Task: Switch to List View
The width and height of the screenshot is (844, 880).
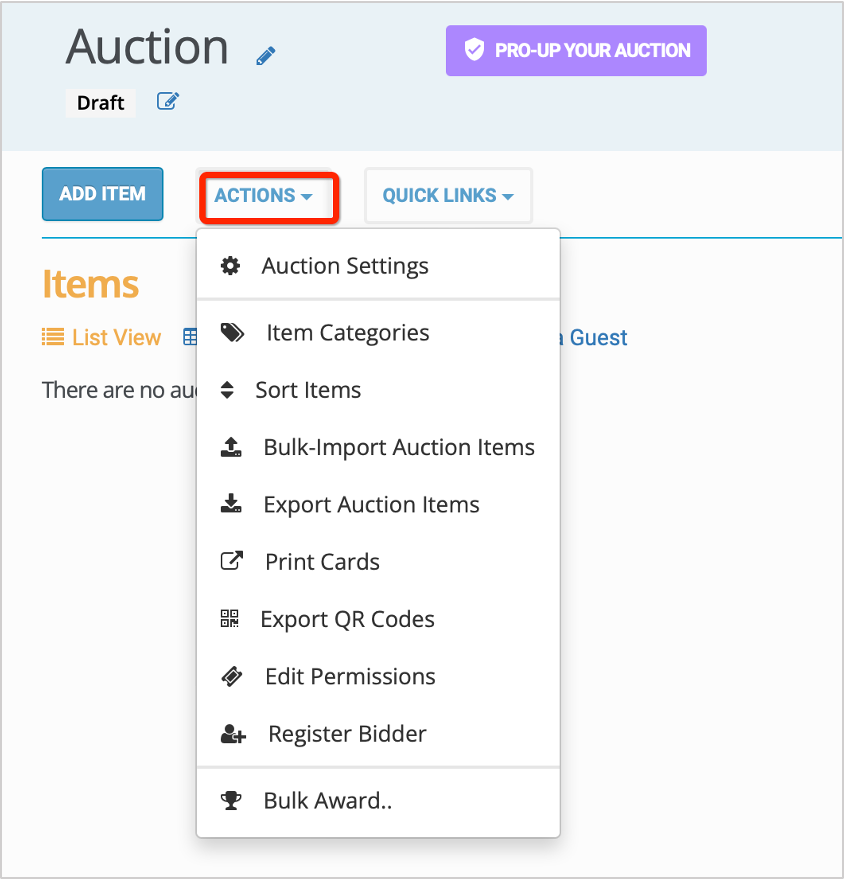Action: pyautogui.click(x=101, y=337)
